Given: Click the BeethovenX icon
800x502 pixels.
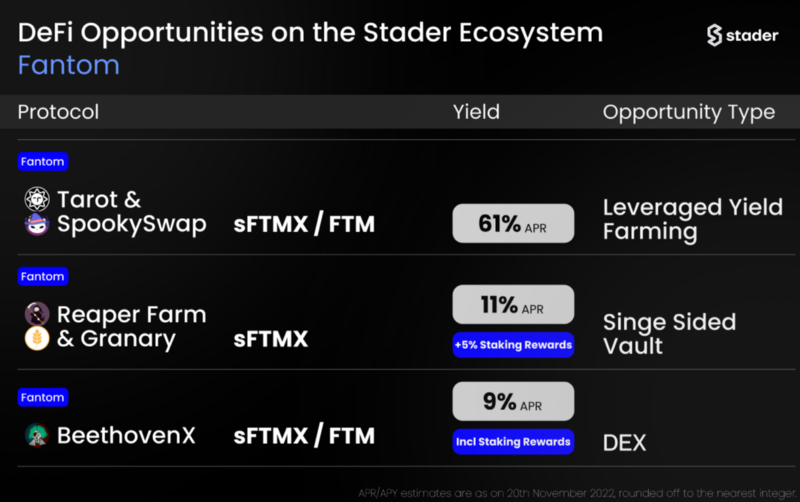Looking at the screenshot, I should coord(37,435).
